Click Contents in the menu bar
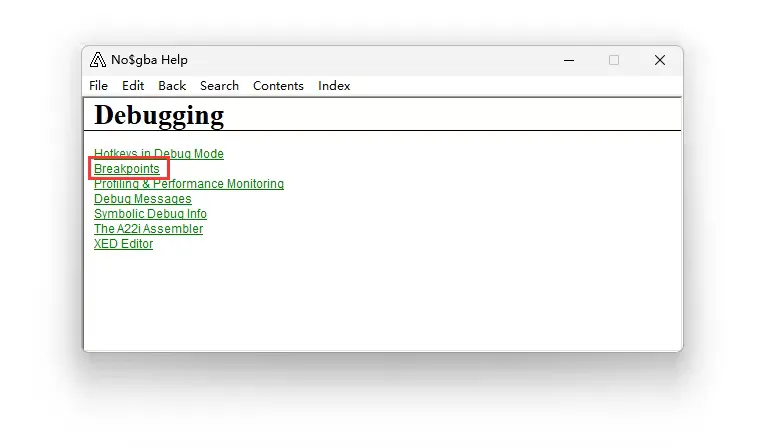 pos(278,86)
